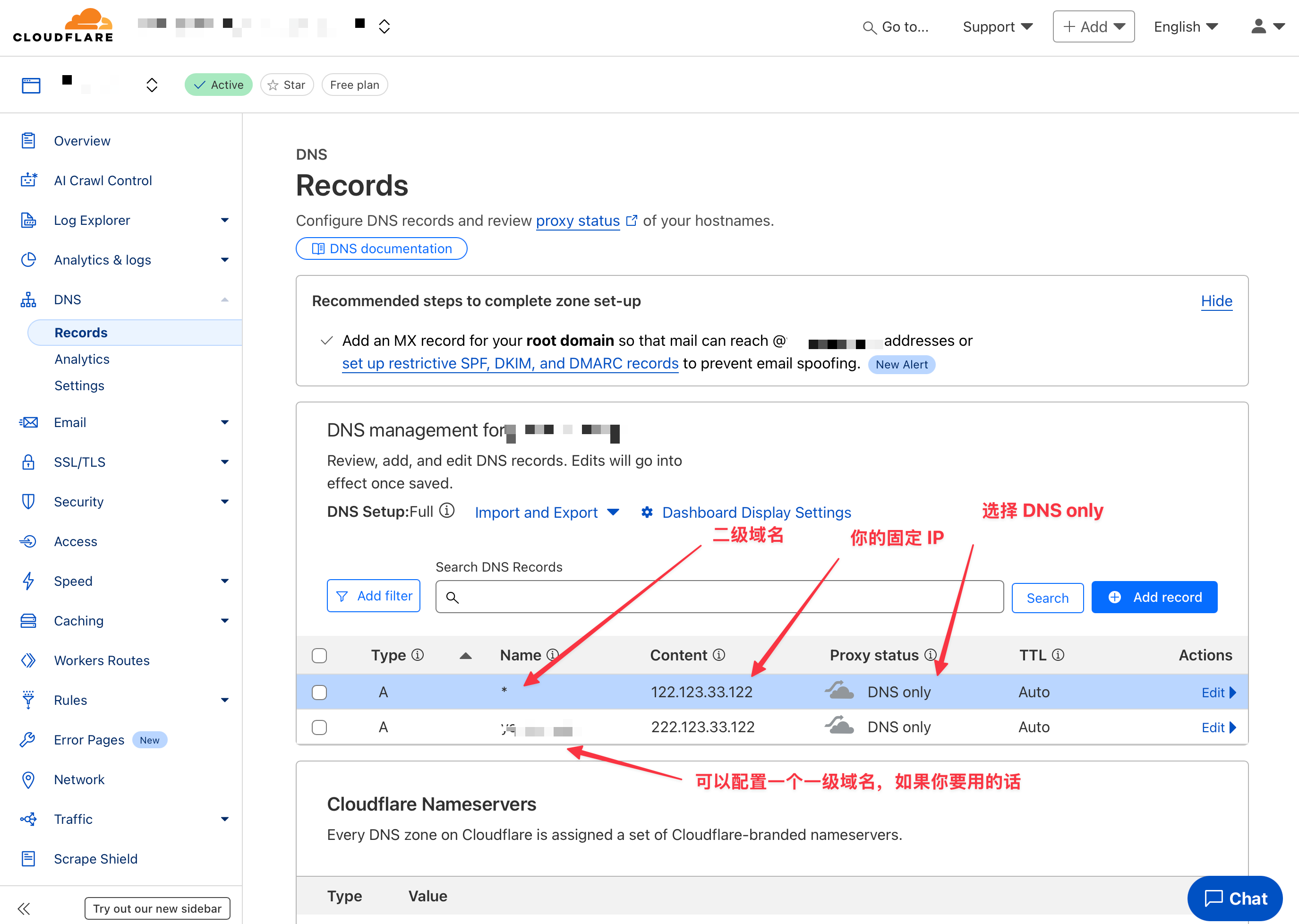Click the Proxy status info icon
Viewport: 1299px width, 924px height.
(x=930, y=655)
